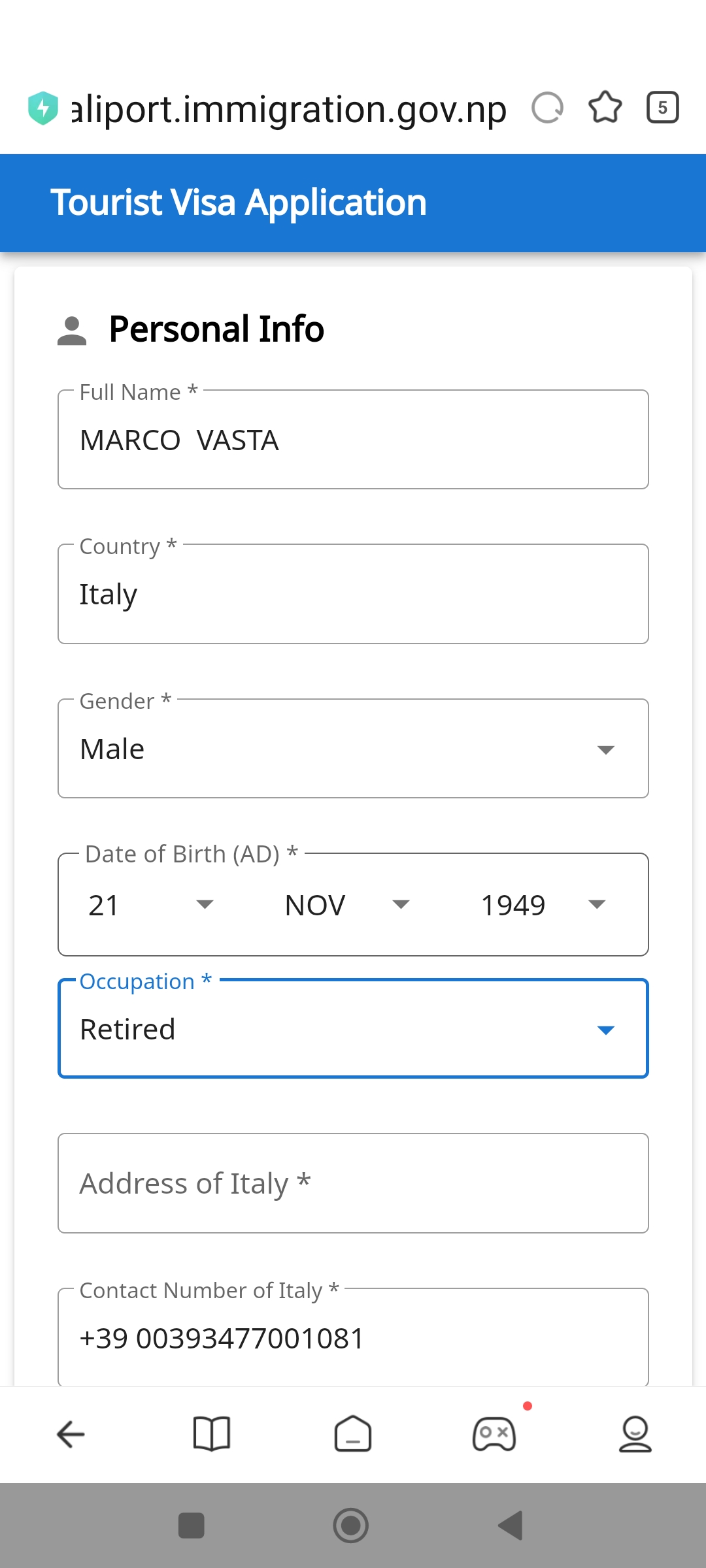
Task: Tap the green shield security icon
Action: click(43, 108)
